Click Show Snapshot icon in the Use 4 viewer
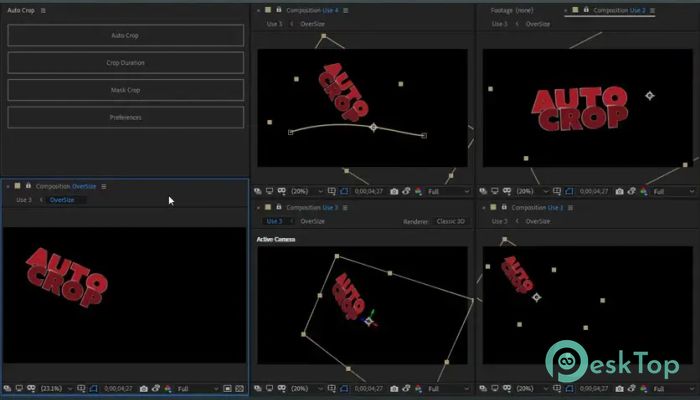The image size is (700, 400). [406, 191]
